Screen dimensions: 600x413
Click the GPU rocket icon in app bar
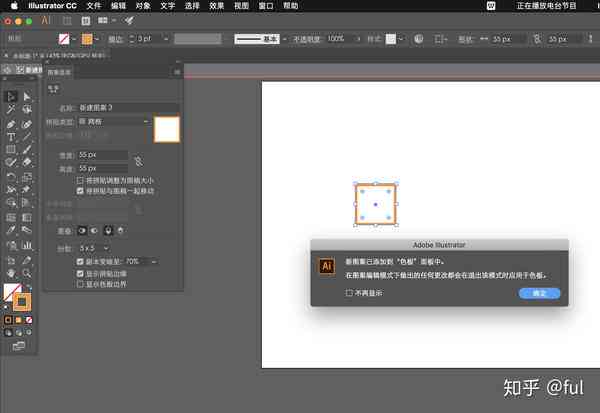point(129,21)
